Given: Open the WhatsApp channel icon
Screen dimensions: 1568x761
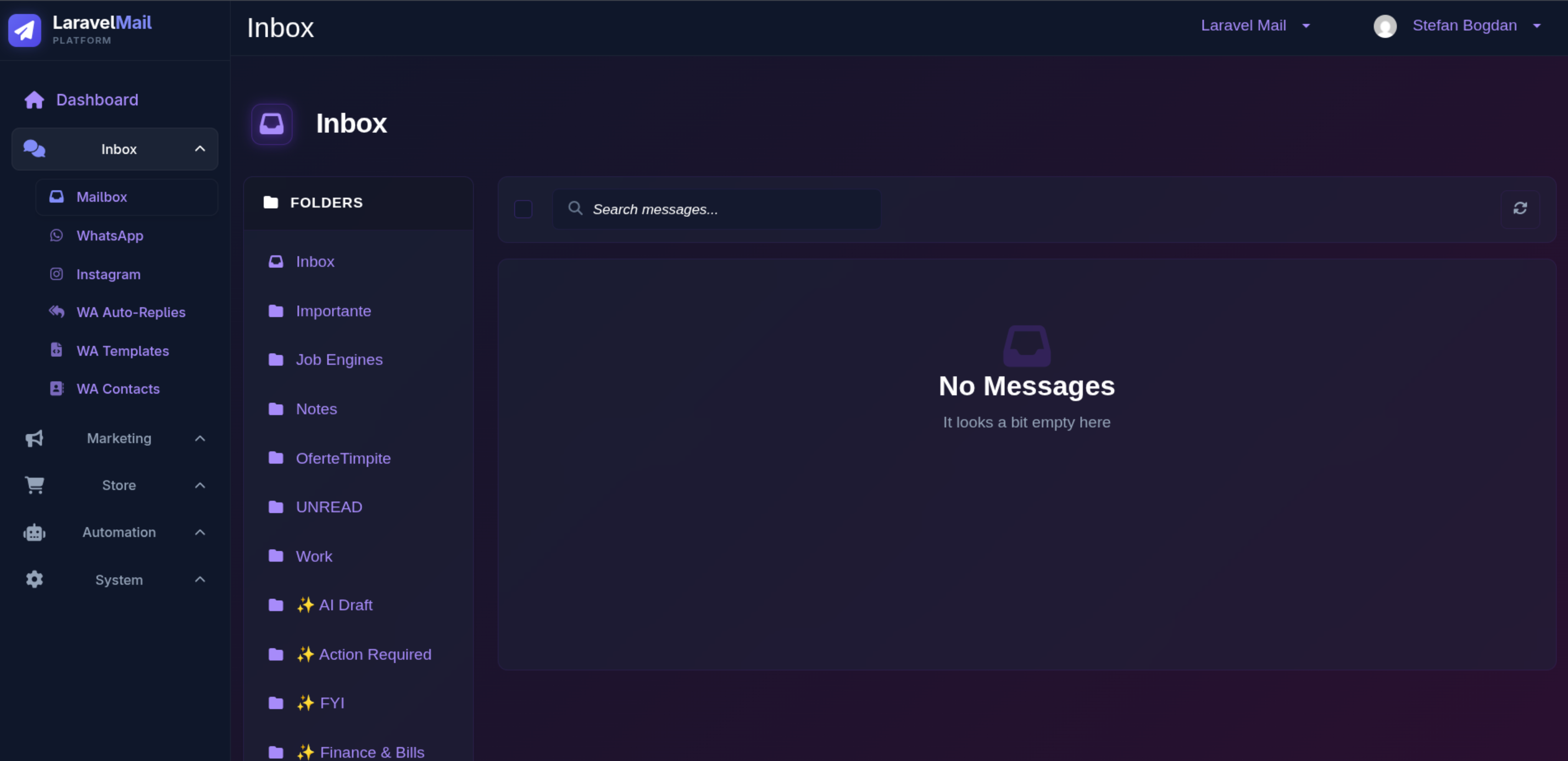Looking at the screenshot, I should [x=56, y=236].
